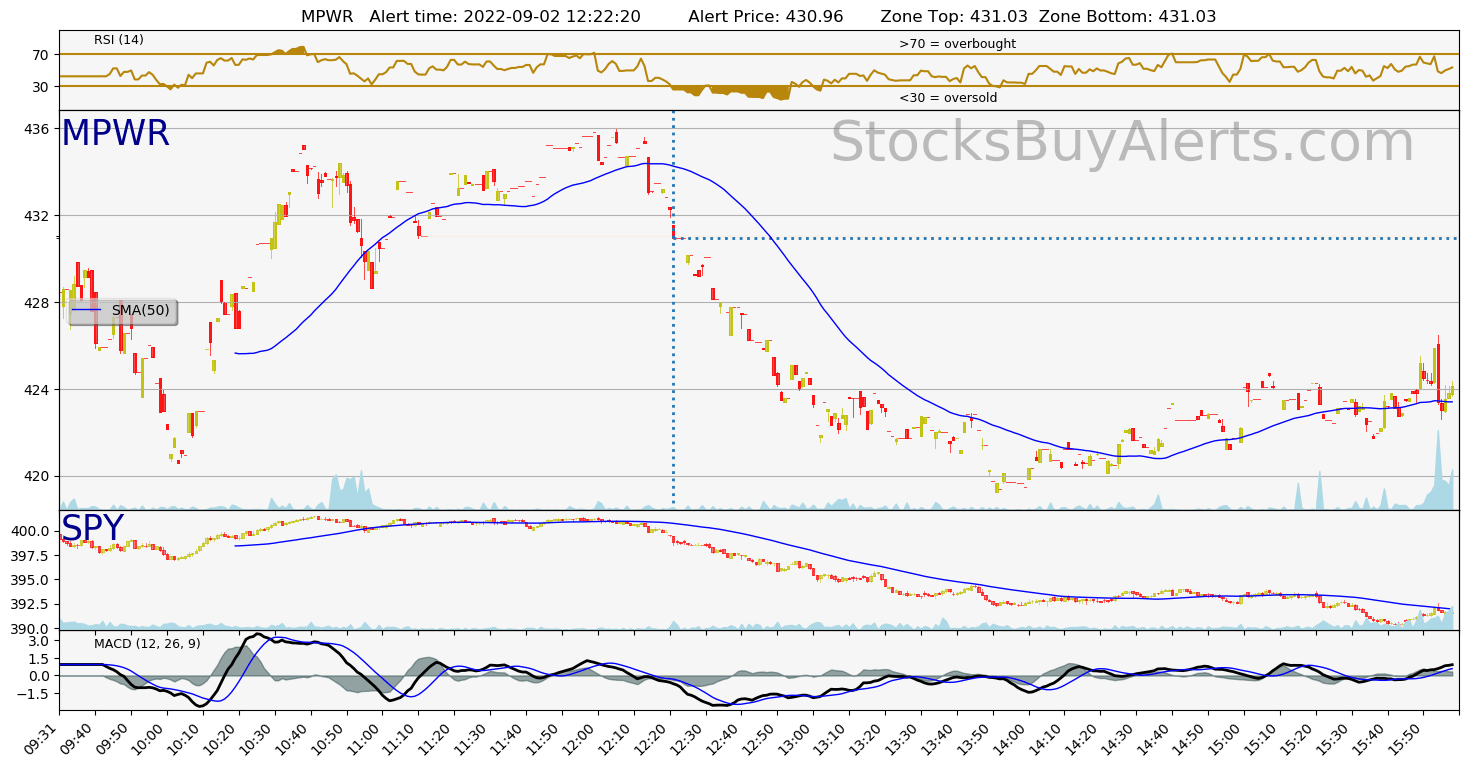Image resolution: width=1474 pixels, height=768 pixels.
Task: Click the SPY axis value 400.0
Action: pos(31,531)
